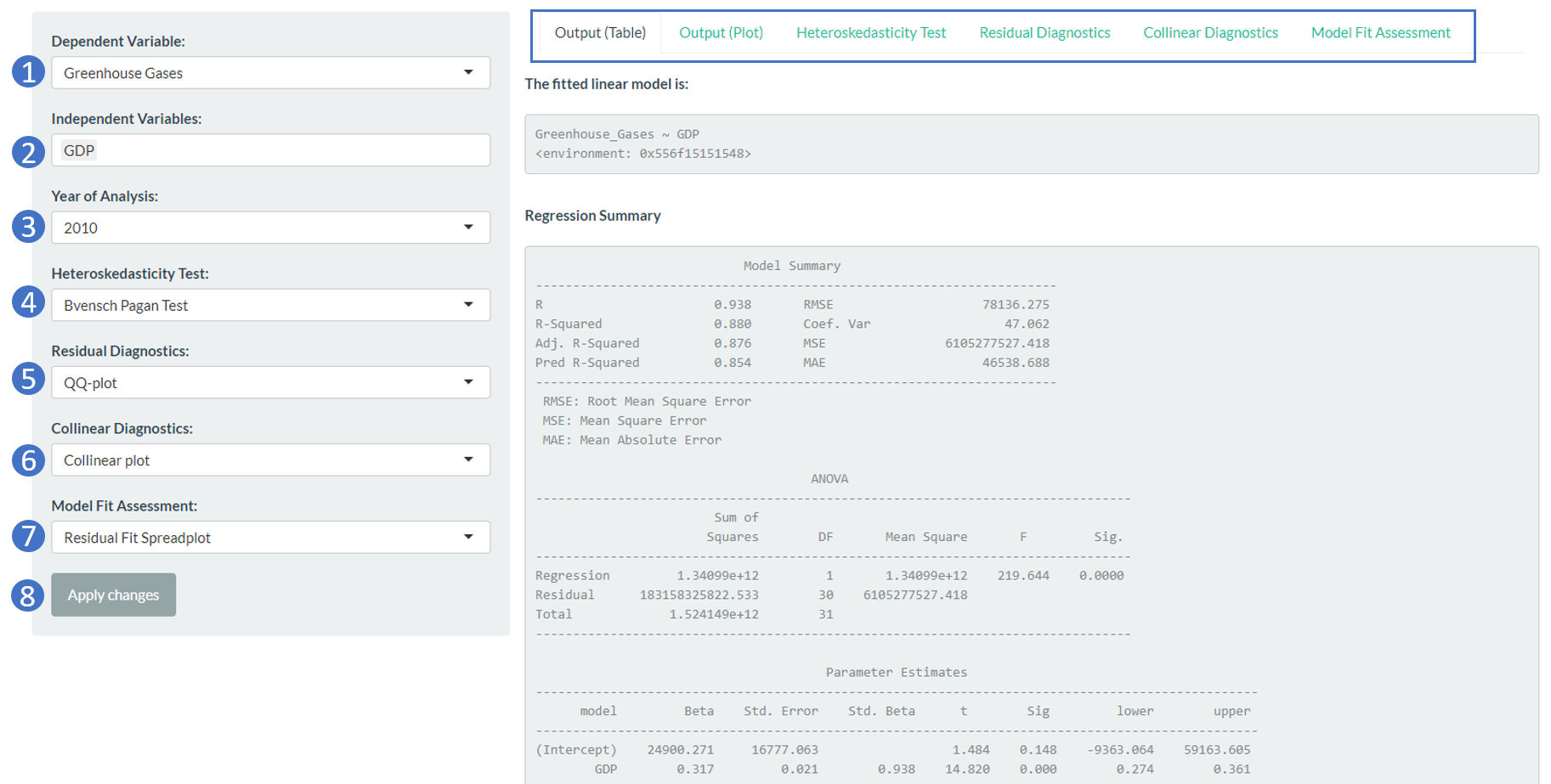The width and height of the screenshot is (1551, 784).
Task: Click the blue number 6 badge
Action: click(28, 460)
